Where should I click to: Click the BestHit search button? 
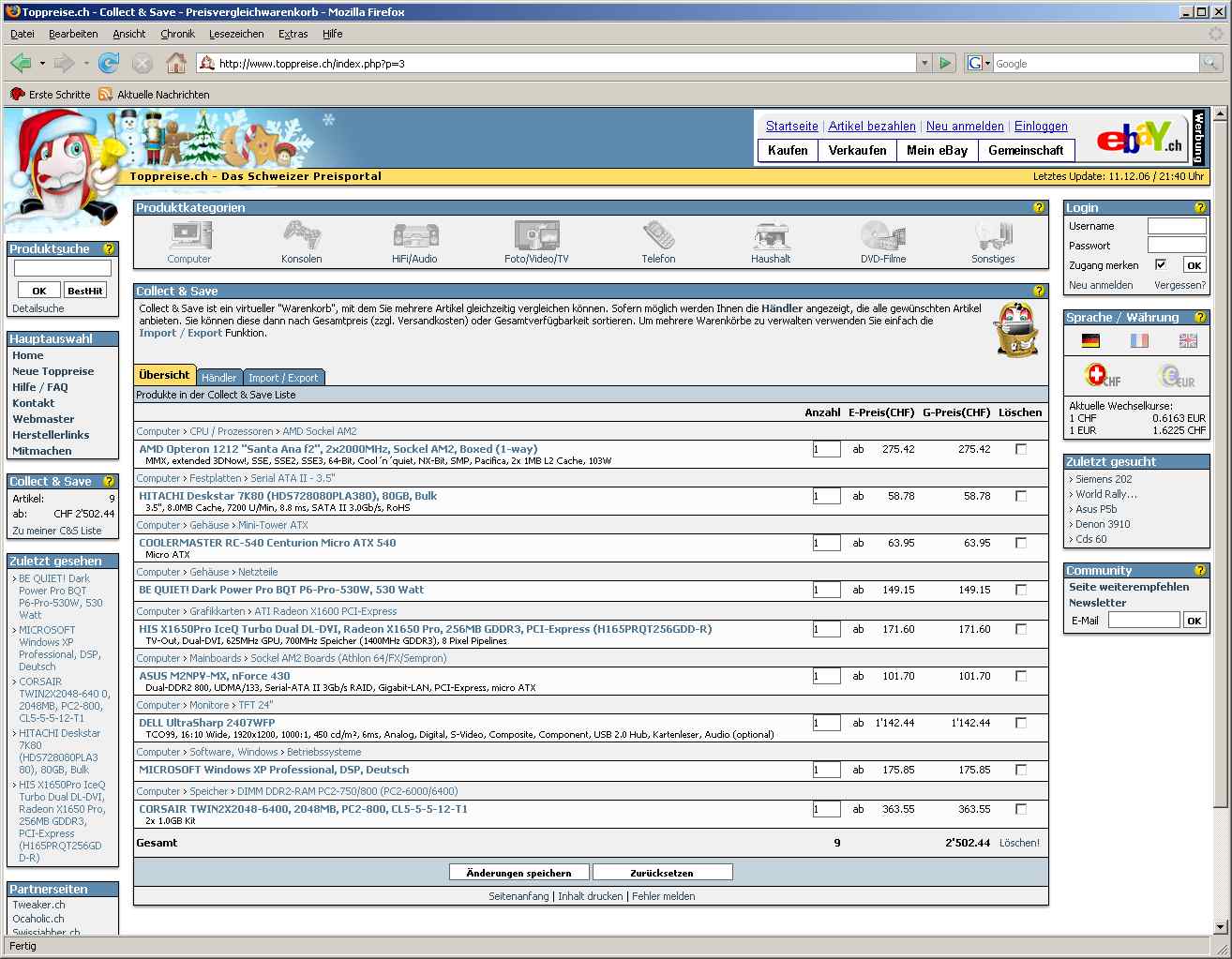[x=85, y=291]
